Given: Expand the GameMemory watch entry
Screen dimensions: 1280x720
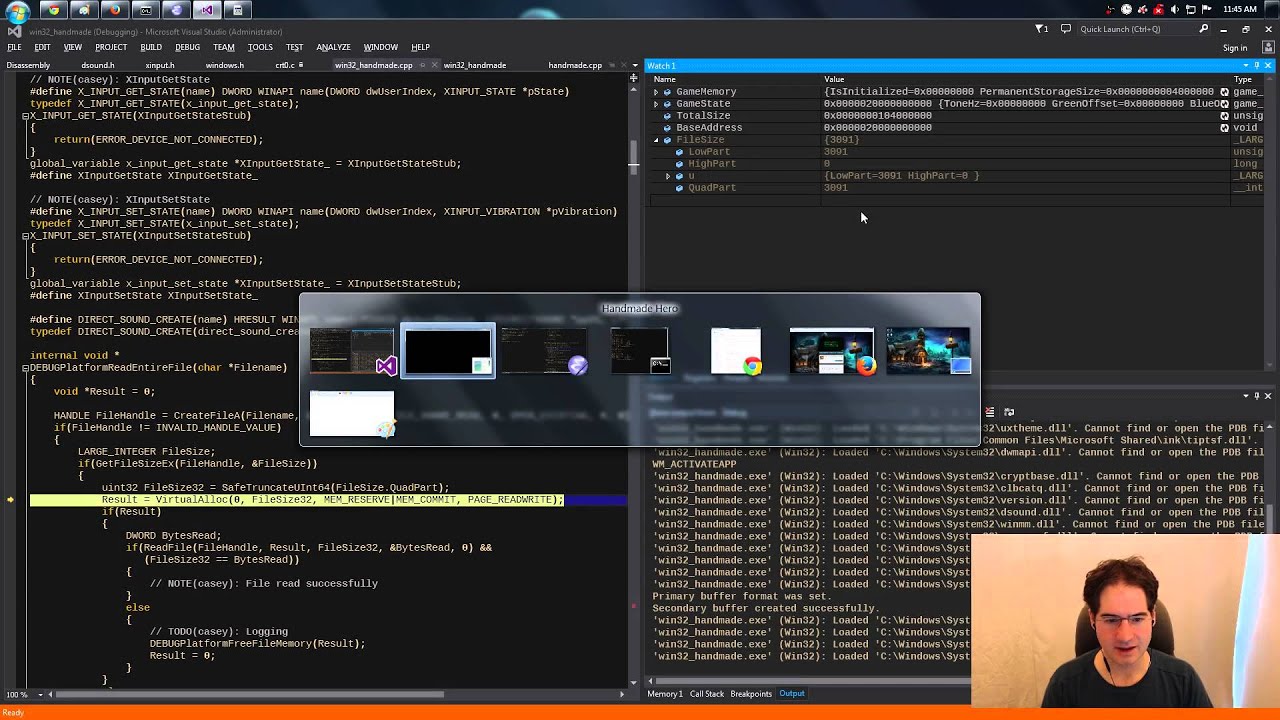Looking at the screenshot, I should (656, 92).
